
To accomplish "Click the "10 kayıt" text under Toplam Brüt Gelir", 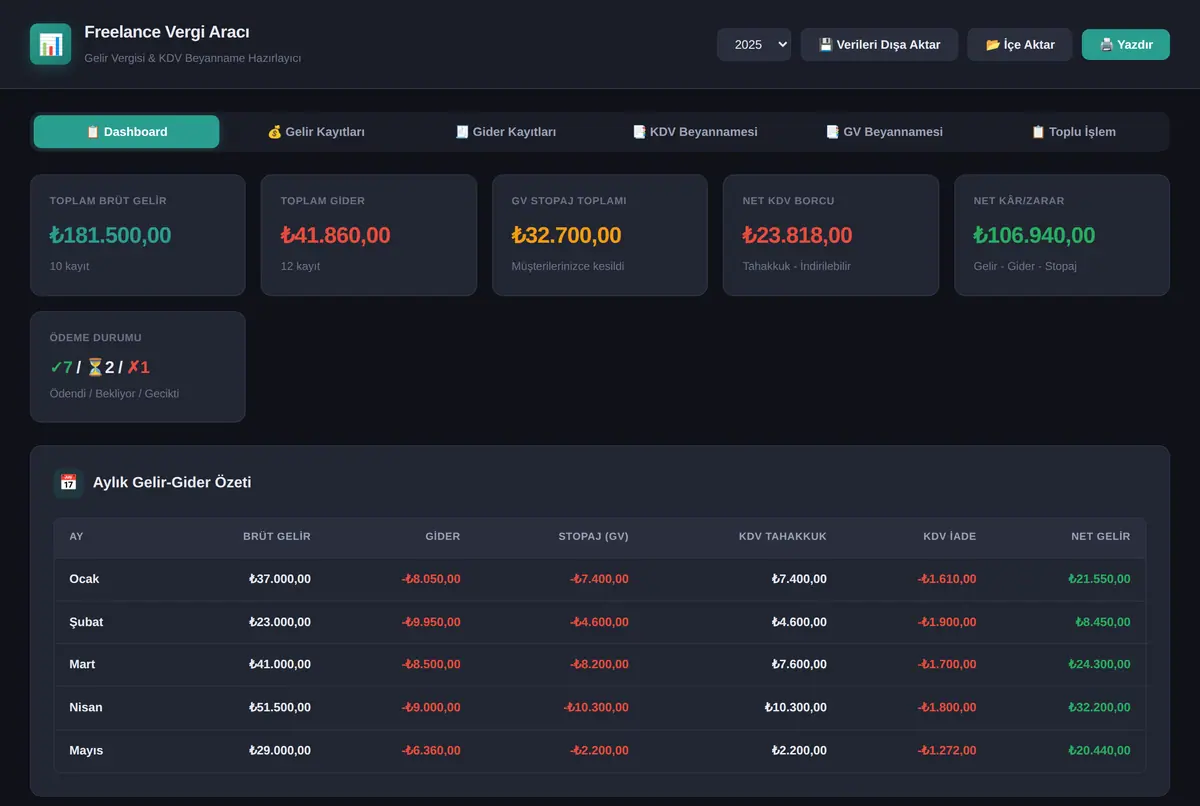I will [70, 267].
